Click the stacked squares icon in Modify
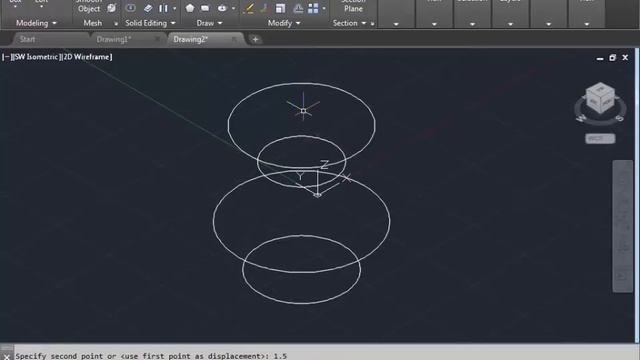The image size is (640, 360). click(x=280, y=8)
